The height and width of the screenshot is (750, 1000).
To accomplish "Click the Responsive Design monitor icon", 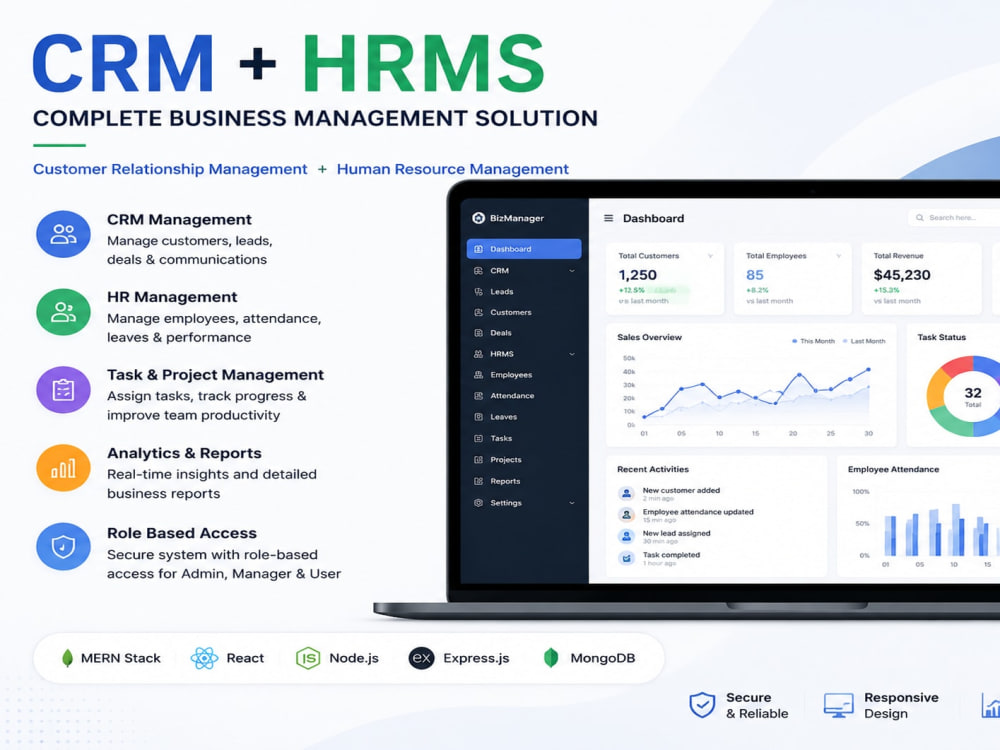I will [x=839, y=705].
